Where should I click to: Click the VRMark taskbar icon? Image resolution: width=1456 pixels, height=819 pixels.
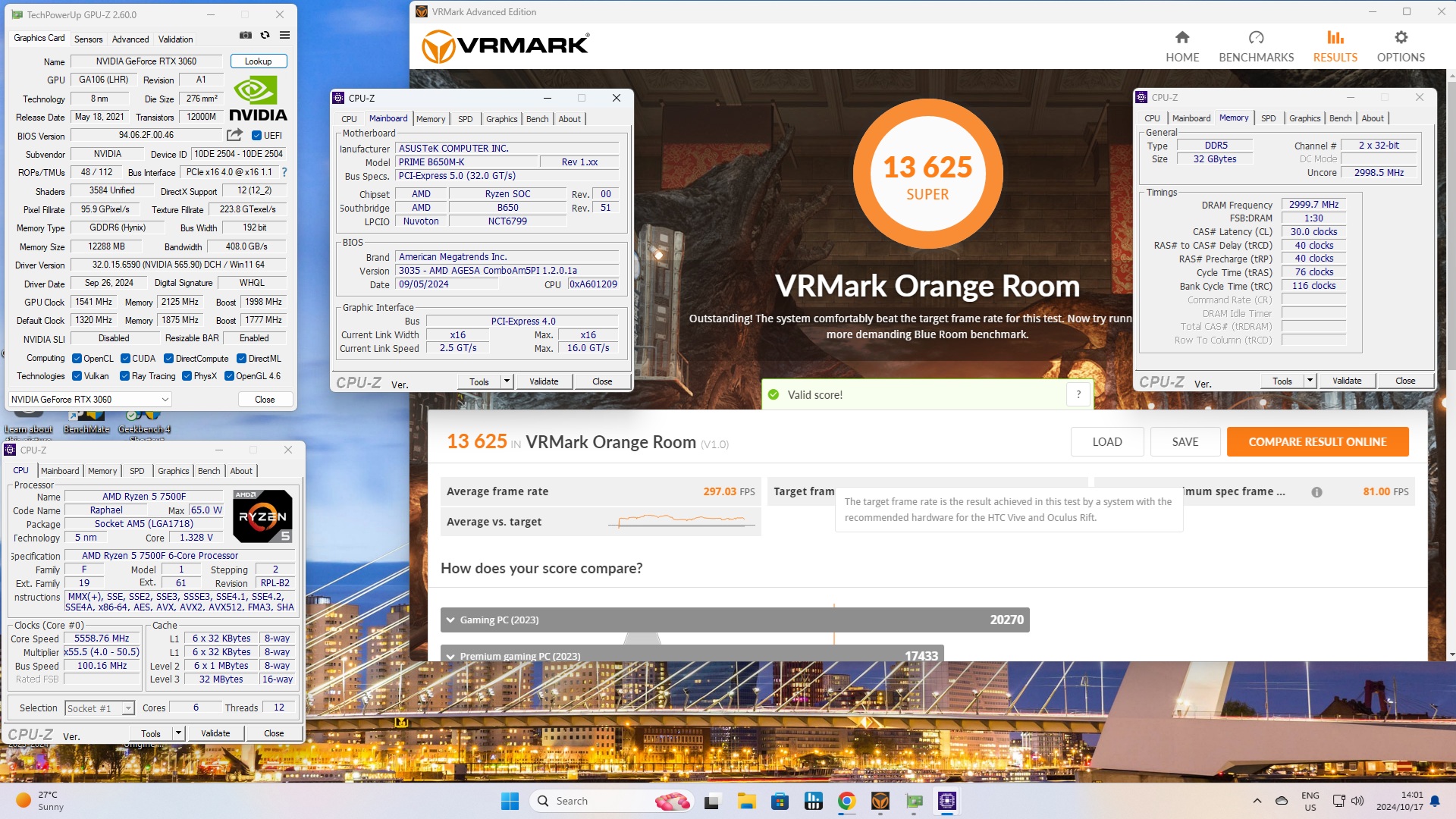(880, 801)
